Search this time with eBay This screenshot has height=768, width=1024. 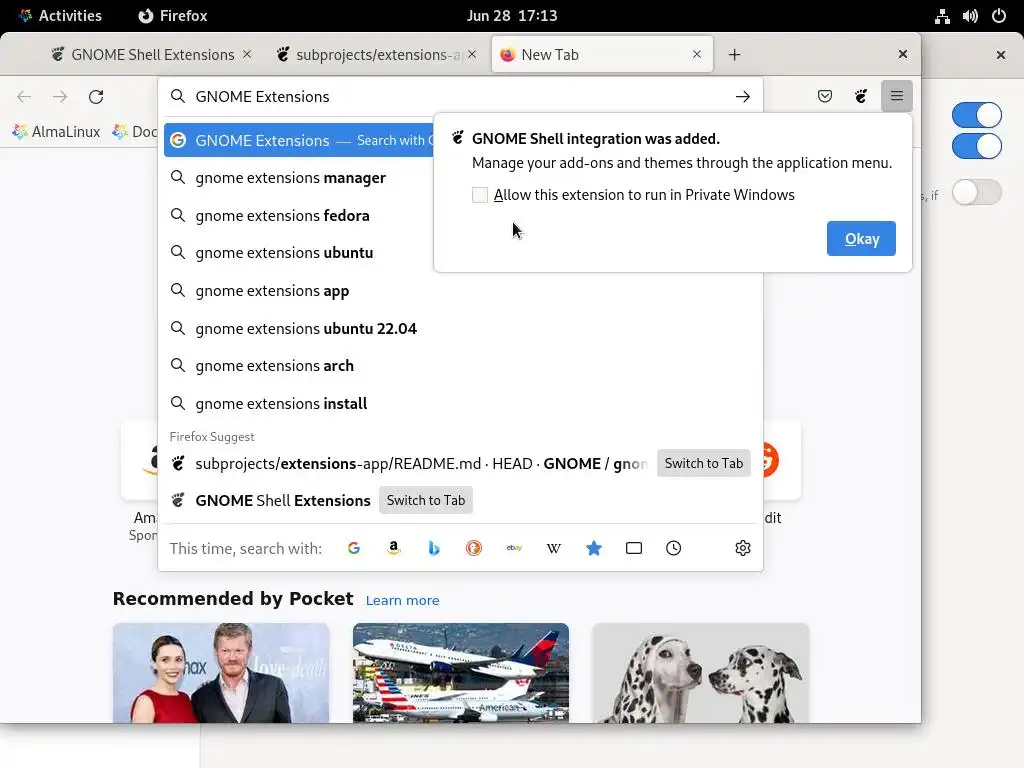point(514,548)
